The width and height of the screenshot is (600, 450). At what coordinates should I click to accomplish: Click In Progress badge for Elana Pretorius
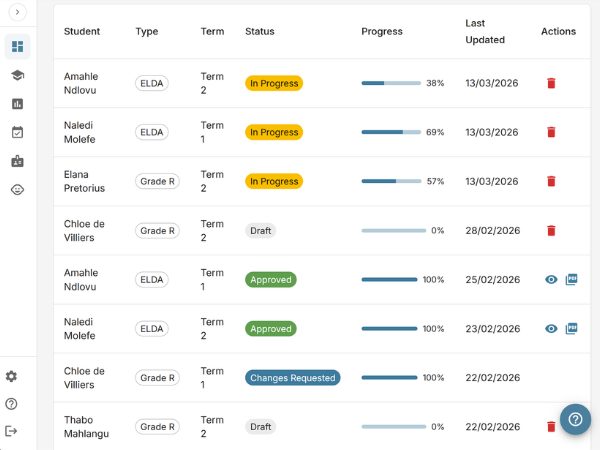274,181
